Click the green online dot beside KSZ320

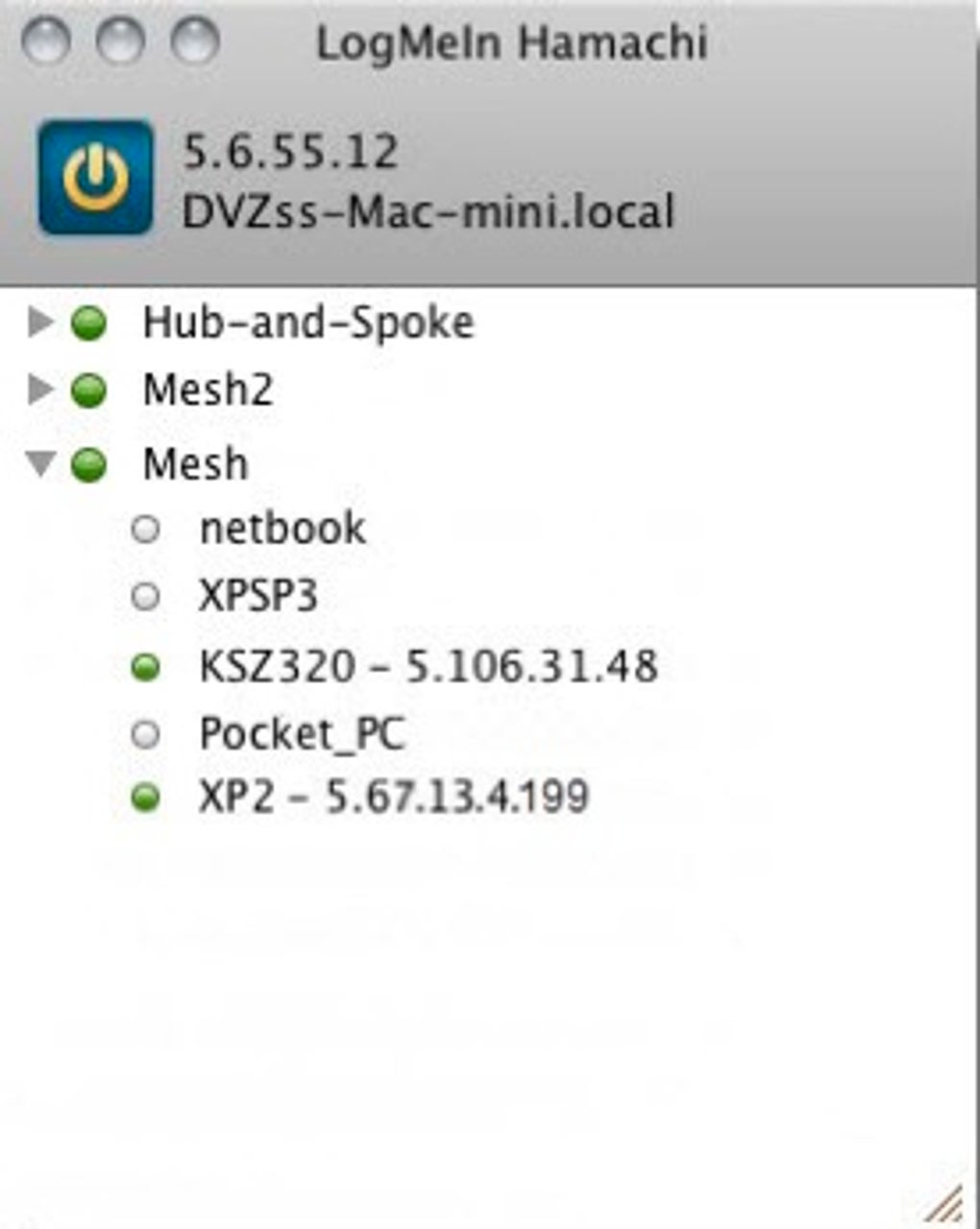click(145, 667)
